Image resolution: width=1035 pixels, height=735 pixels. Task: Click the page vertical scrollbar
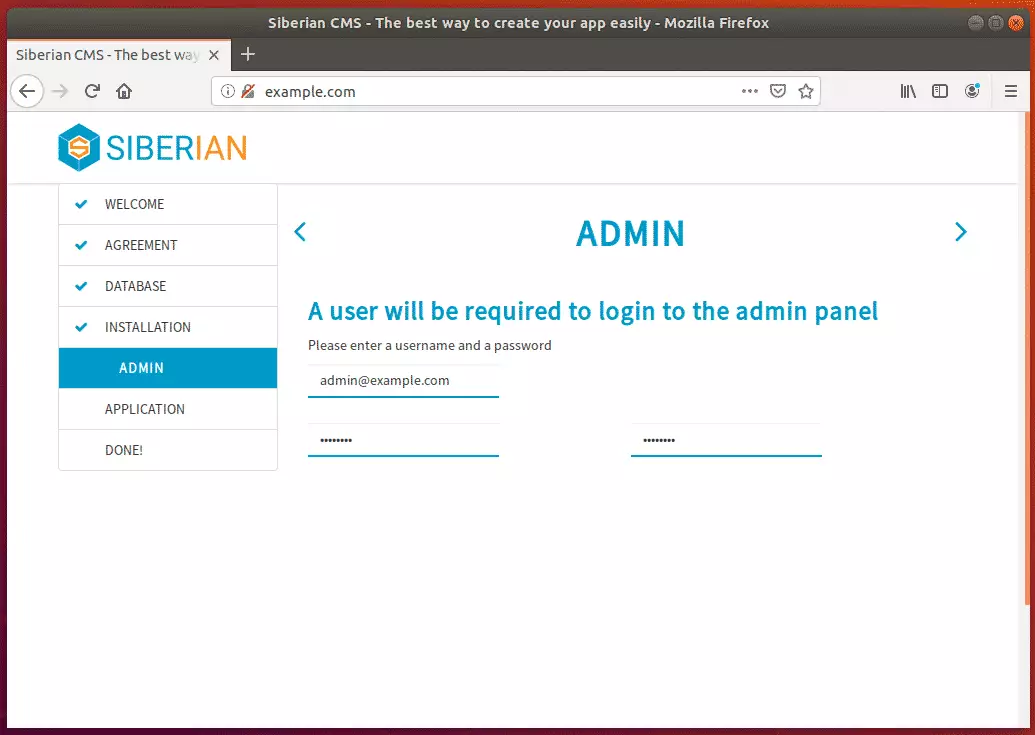(x=1026, y=356)
